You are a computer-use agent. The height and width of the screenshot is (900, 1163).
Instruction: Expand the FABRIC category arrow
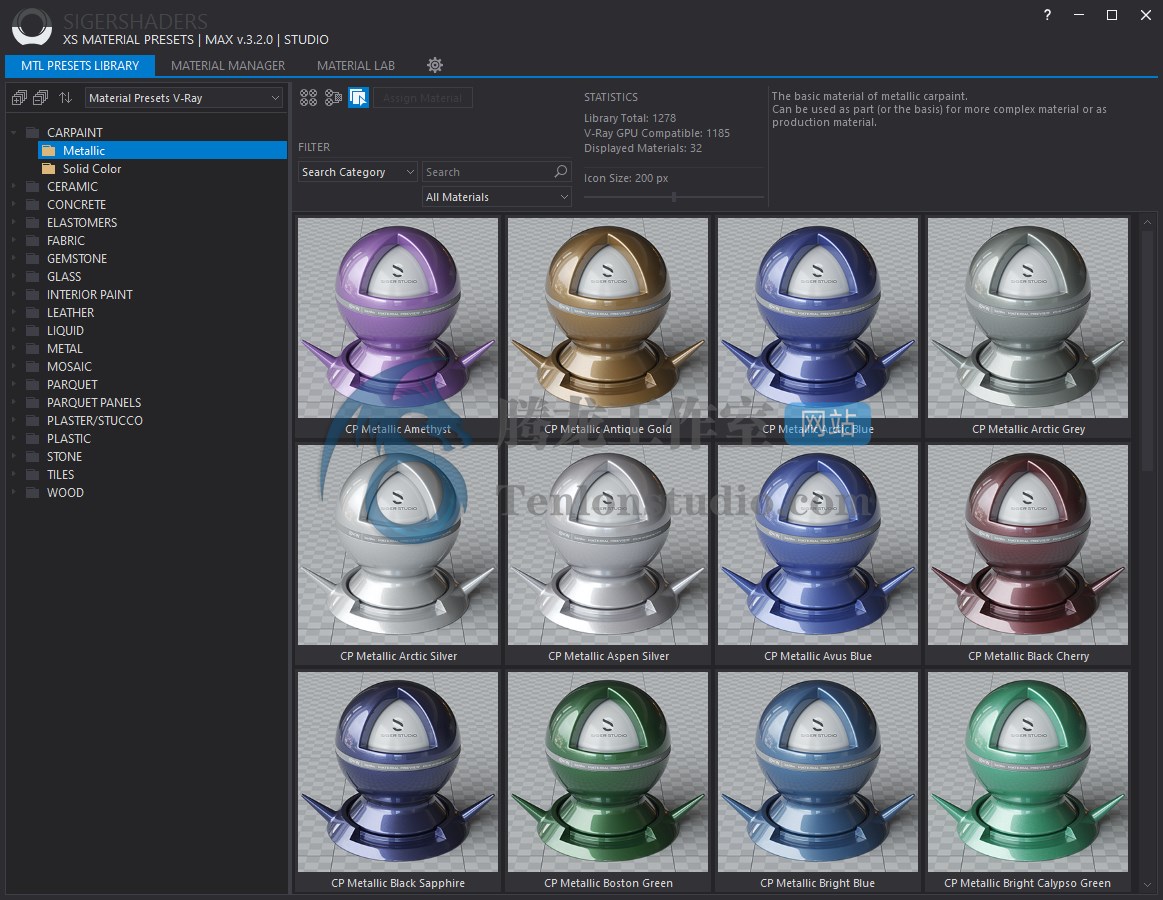pos(13,240)
